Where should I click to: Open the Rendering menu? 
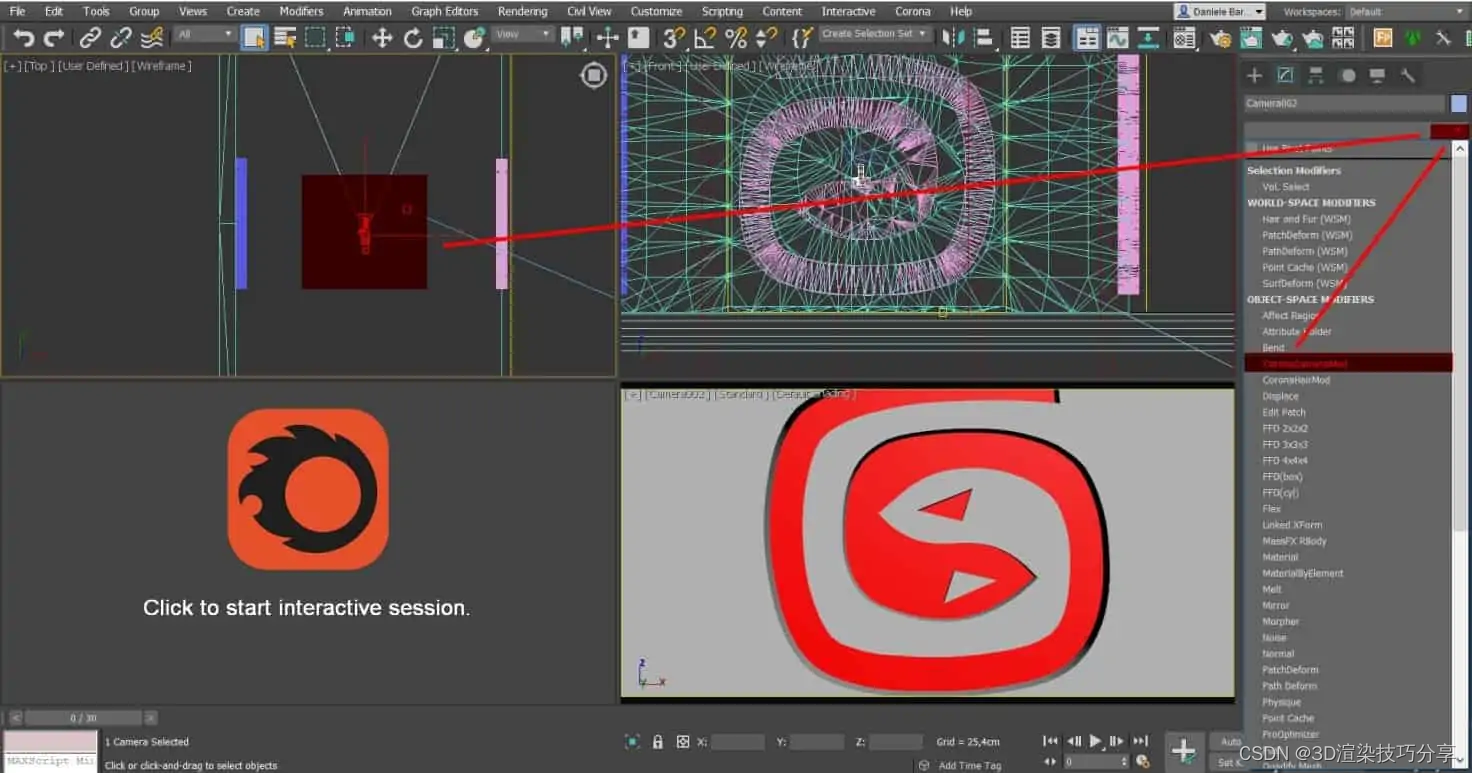(x=522, y=11)
